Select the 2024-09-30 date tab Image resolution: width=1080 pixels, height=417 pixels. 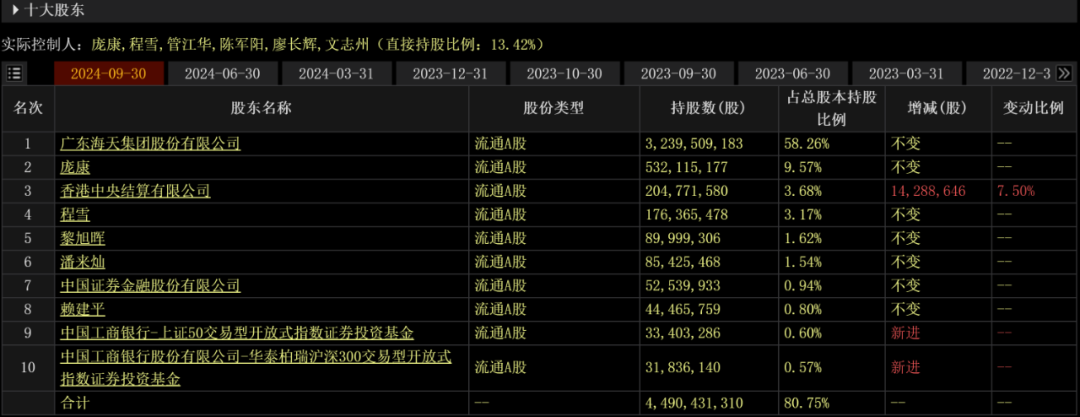tap(109, 74)
